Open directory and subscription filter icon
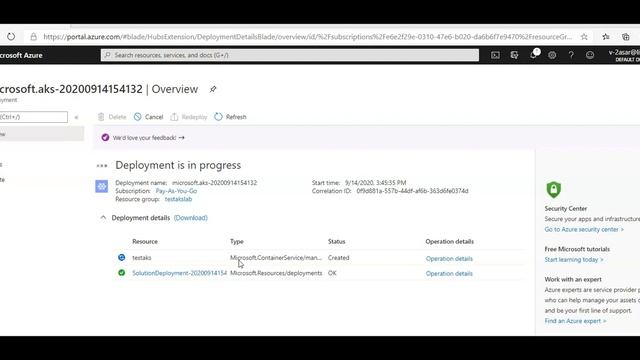640x360 pixels. click(x=514, y=55)
